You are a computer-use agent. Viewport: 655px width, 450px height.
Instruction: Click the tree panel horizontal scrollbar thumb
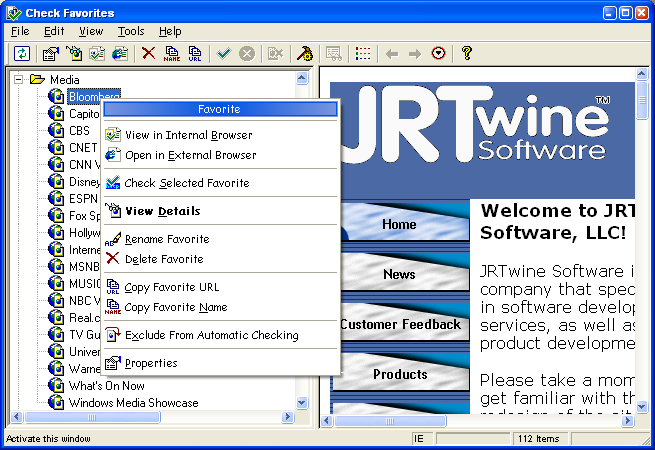(92, 417)
